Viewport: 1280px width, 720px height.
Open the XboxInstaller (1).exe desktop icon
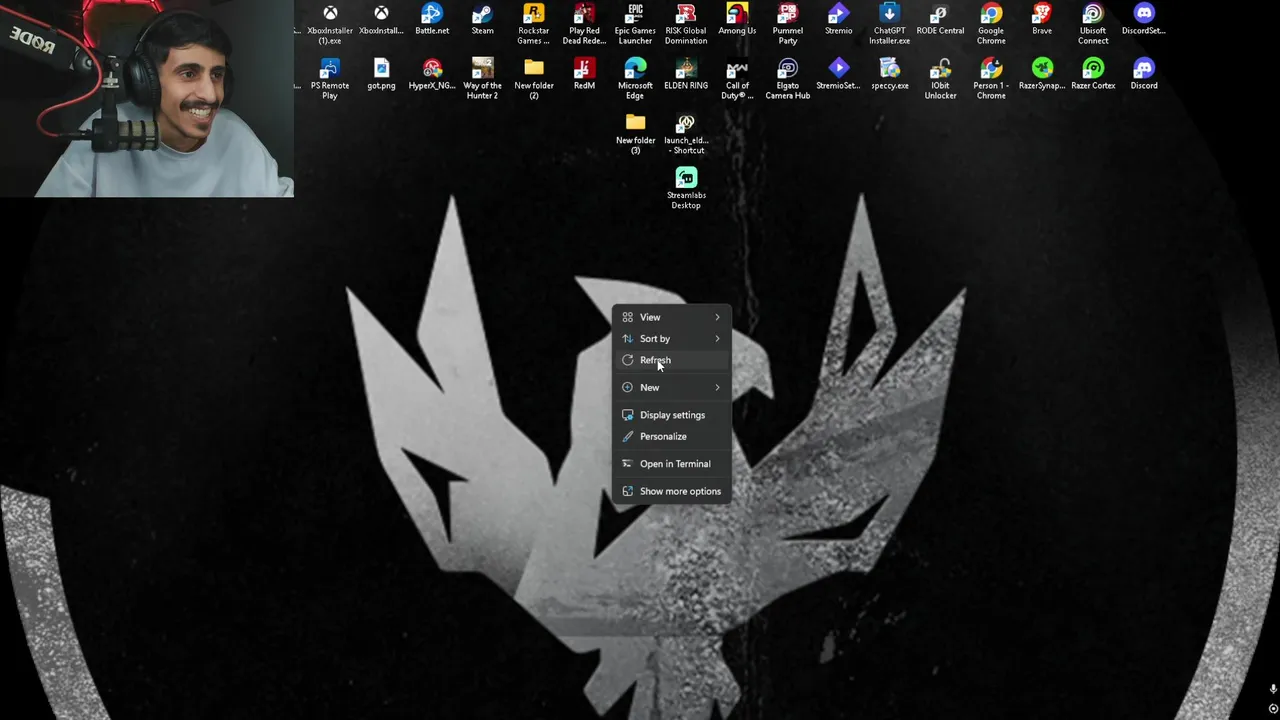[x=330, y=24]
